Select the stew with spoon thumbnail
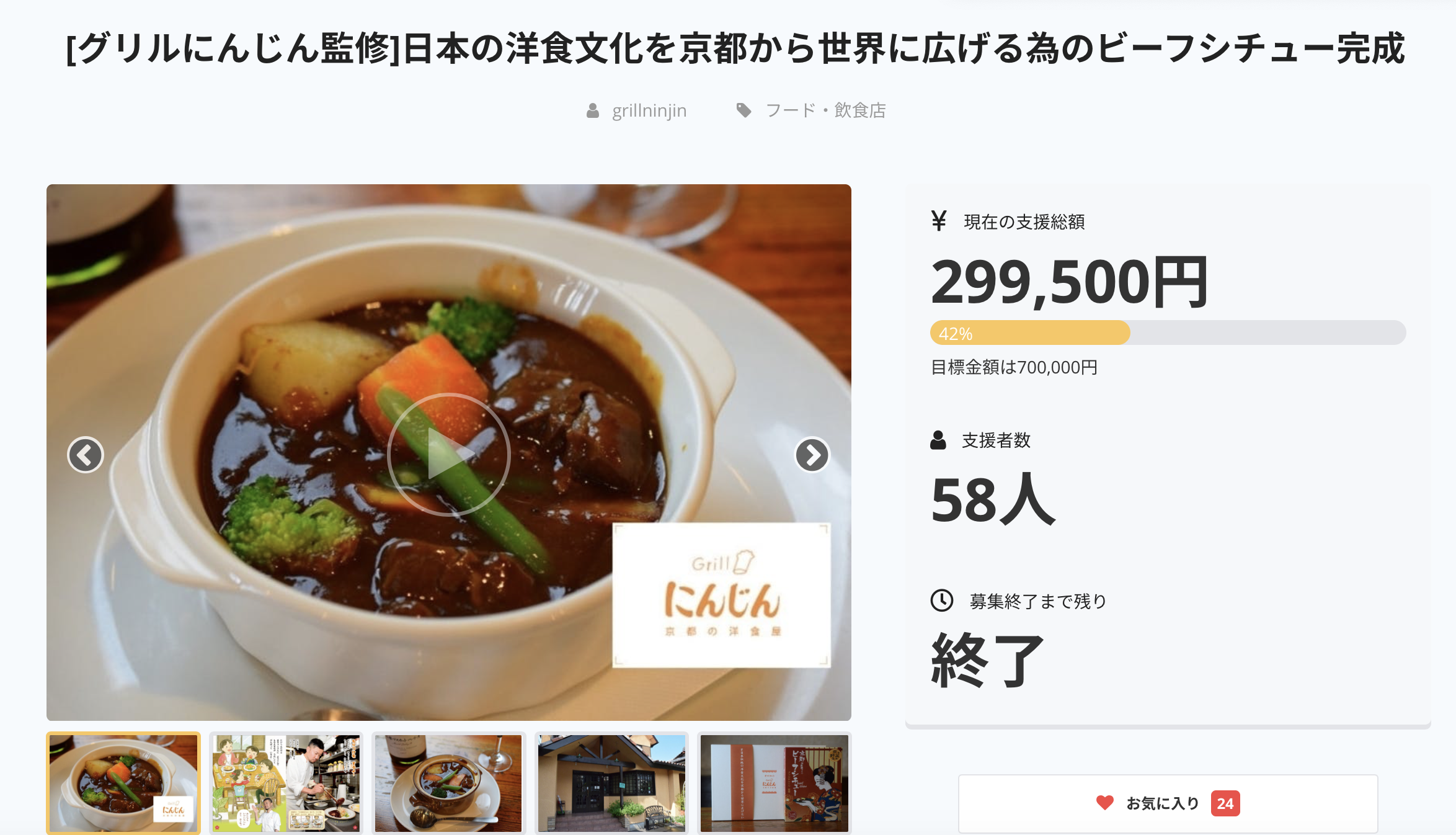The width and height of the screenshot is (1456, 835). pyautogui.click(x=448, y=784)
